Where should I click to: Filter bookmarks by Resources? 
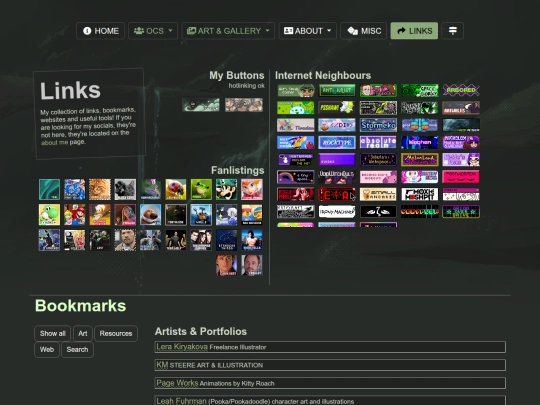coord(116,333)
